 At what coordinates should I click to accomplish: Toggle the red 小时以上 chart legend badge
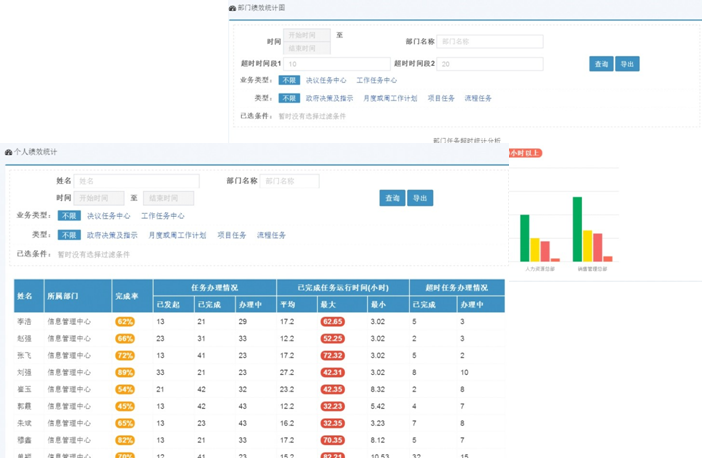click(525, 153)
